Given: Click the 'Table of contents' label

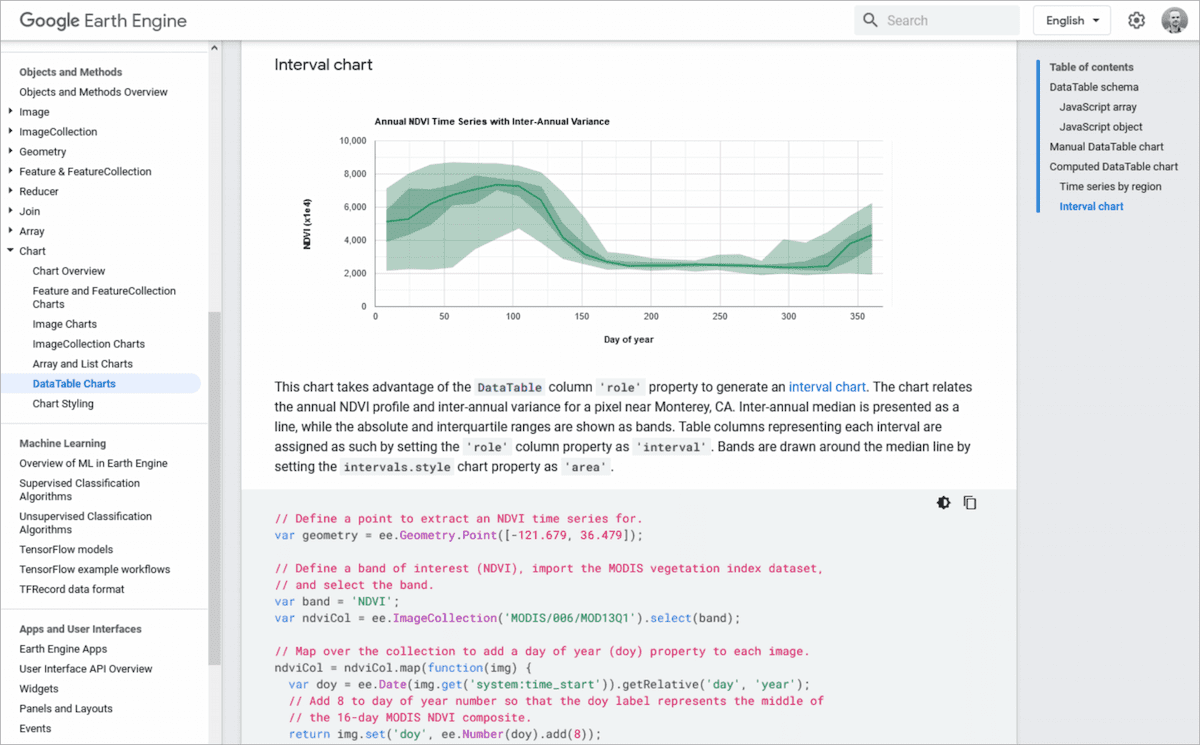Looking at the screenshot, I should [x=1091, y=67].
